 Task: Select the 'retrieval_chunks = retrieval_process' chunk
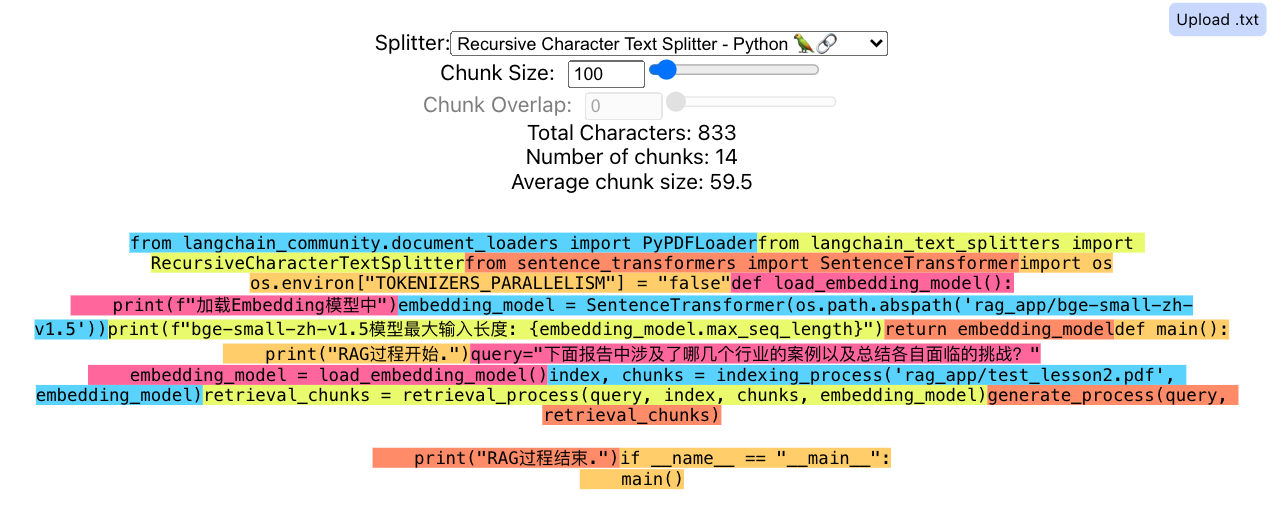point(595,396)
